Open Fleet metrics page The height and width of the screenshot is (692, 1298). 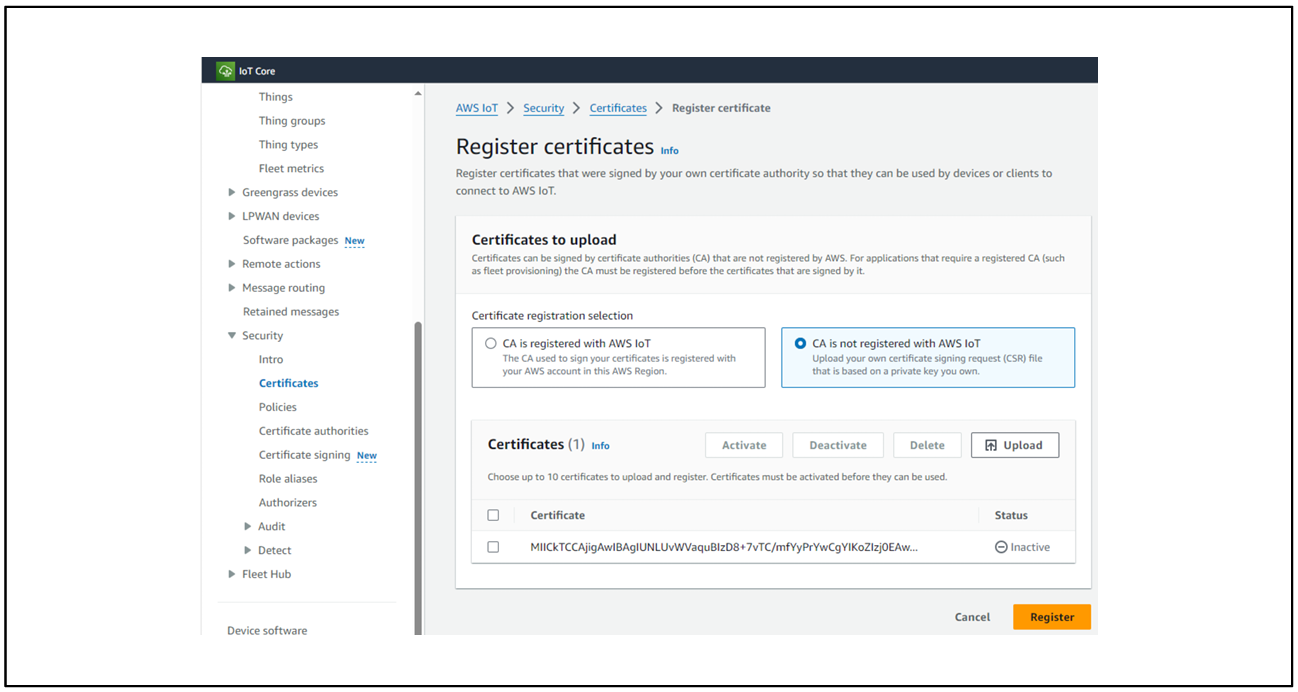pyautogui.click(x=291, y=169)
